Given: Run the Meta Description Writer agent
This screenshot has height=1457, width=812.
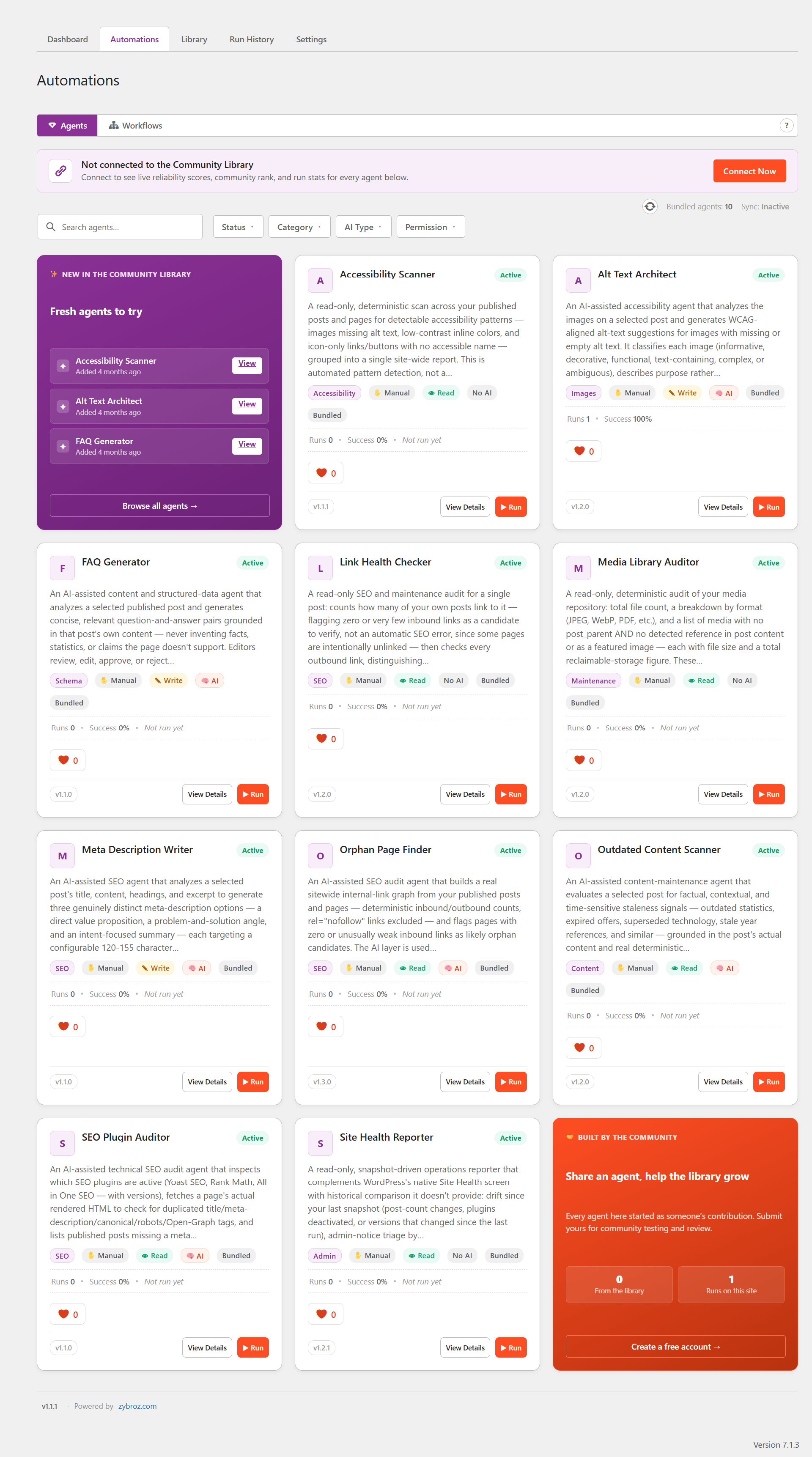Looking at the screenshot, I should 253,1082.
